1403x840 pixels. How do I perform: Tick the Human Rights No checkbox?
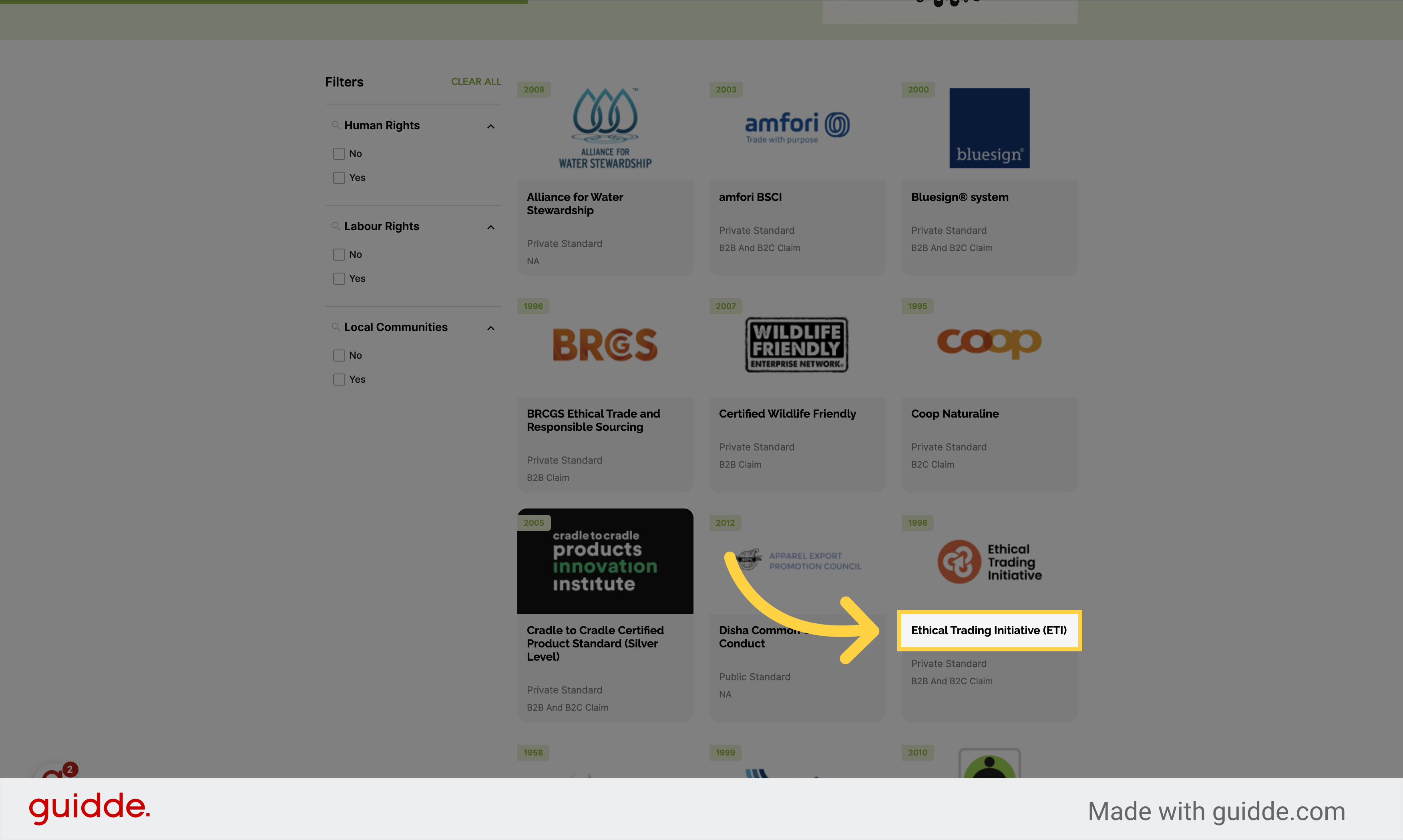click(339, 153)
